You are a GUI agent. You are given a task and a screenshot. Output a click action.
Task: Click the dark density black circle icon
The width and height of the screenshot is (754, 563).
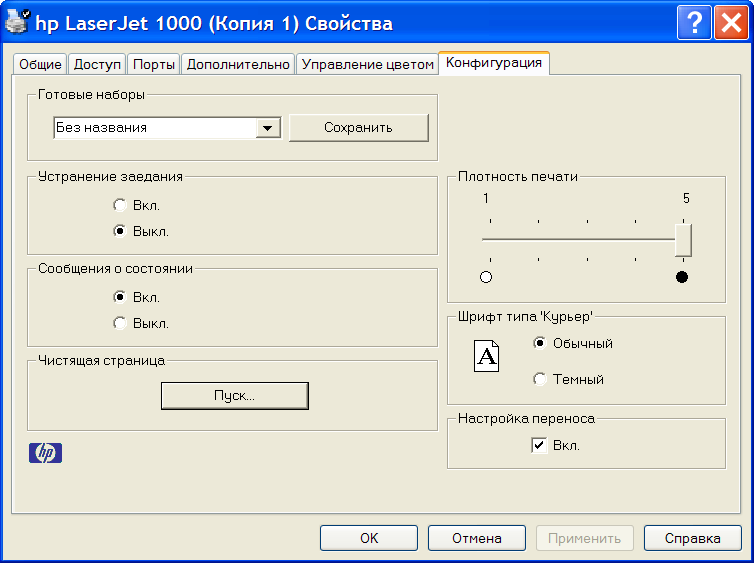(682, 277)
